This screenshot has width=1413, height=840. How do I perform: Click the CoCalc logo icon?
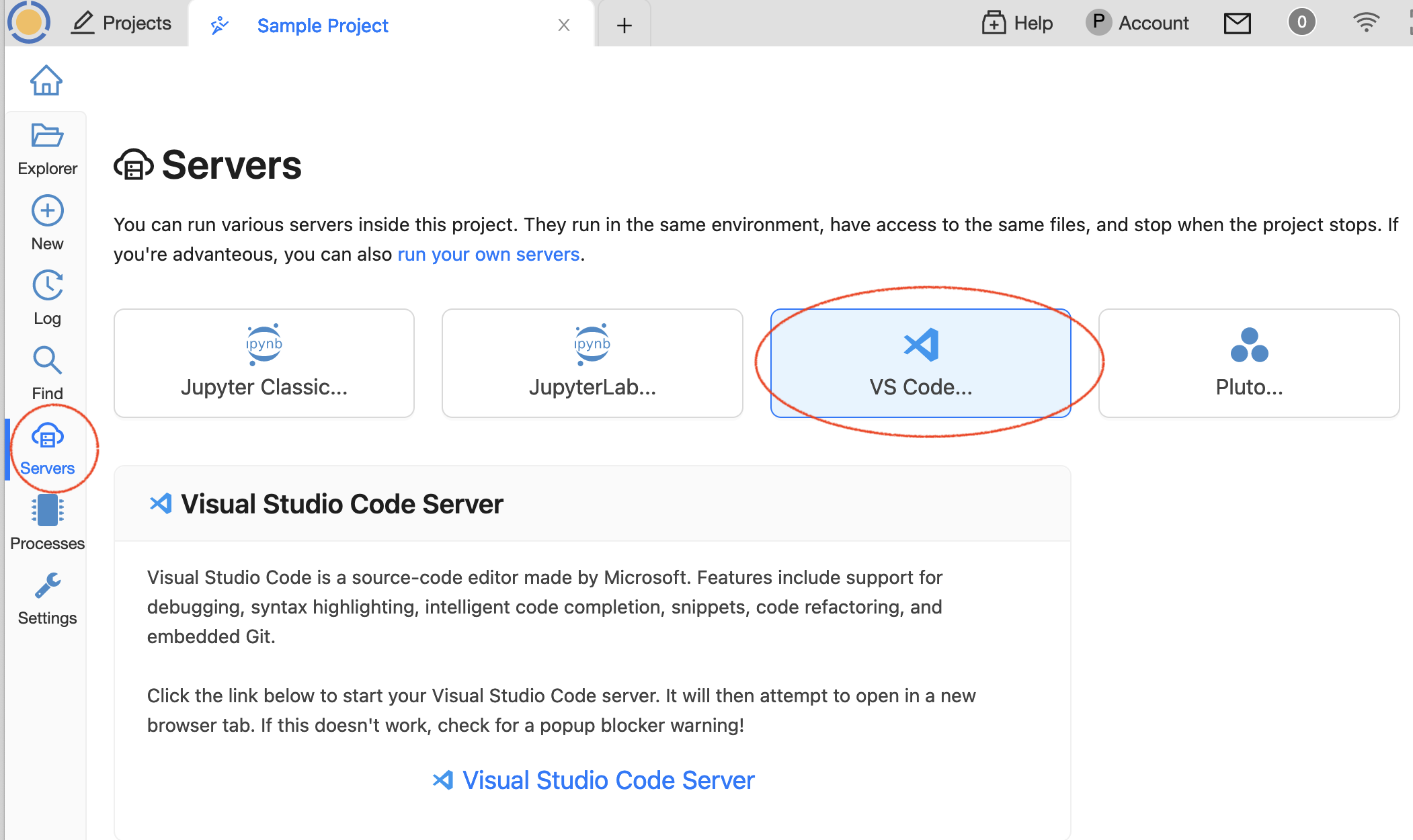coord(28,22)
